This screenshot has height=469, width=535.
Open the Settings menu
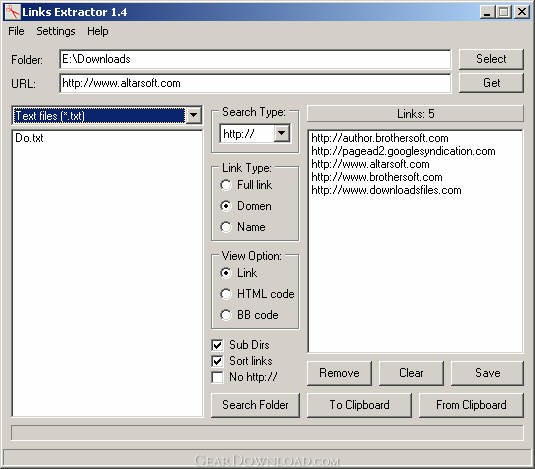tap(56, 31)
